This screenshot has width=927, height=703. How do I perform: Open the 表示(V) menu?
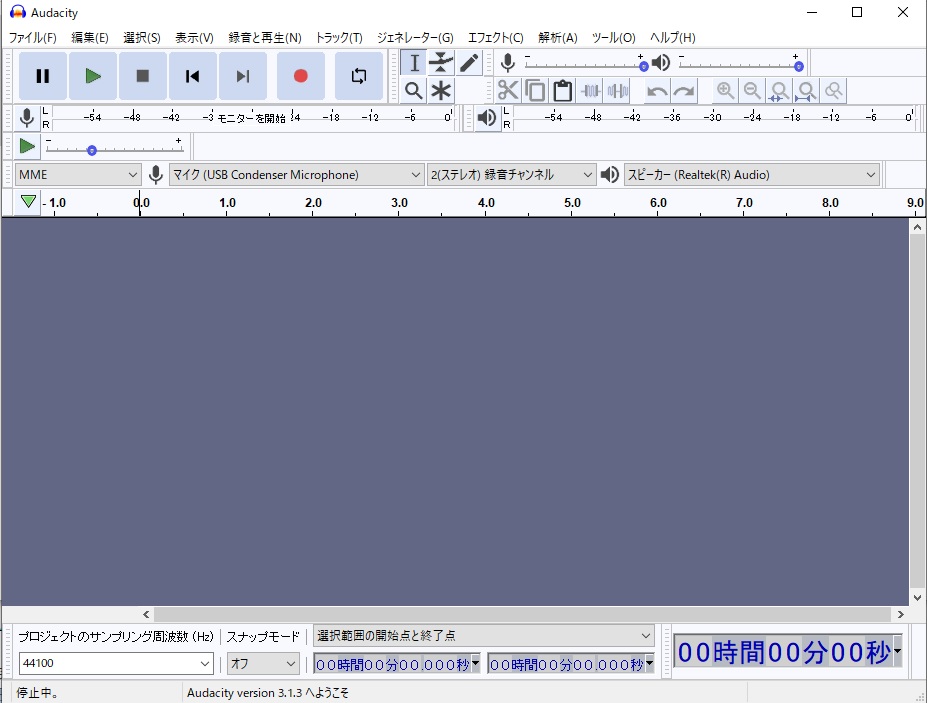click(194, 38)
